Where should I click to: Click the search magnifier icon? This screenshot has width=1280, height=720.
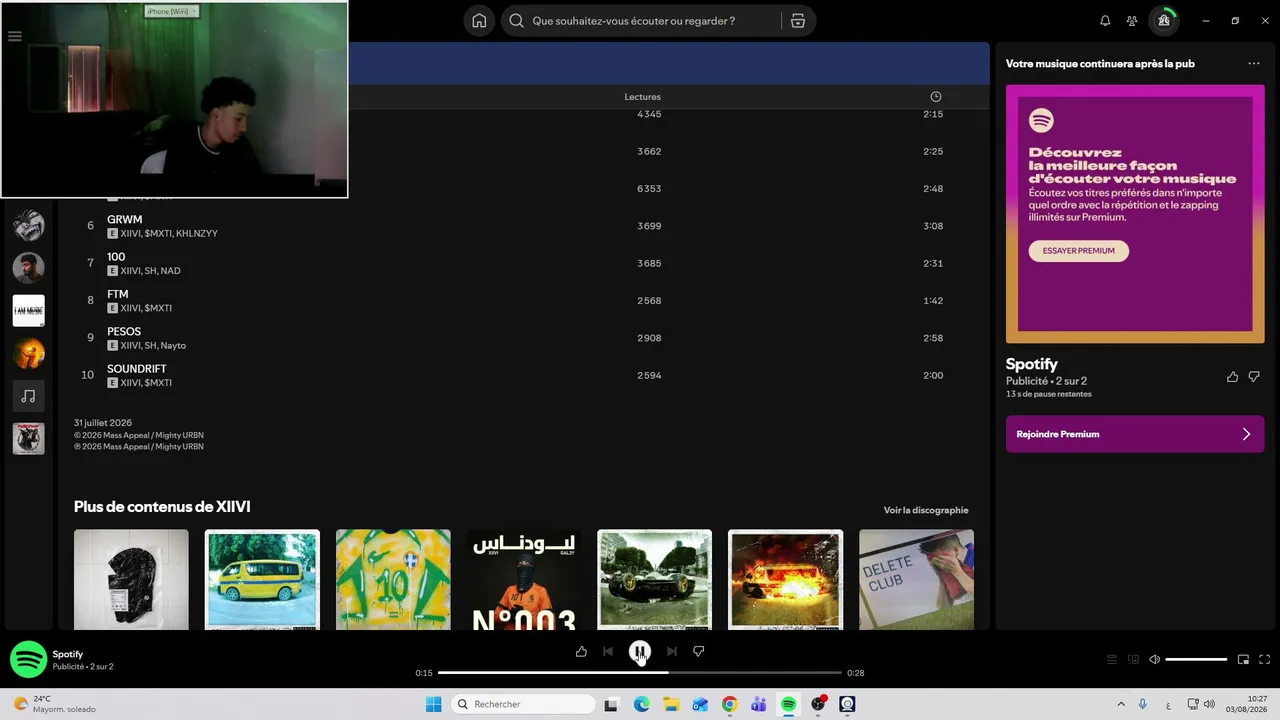(516, 21)
